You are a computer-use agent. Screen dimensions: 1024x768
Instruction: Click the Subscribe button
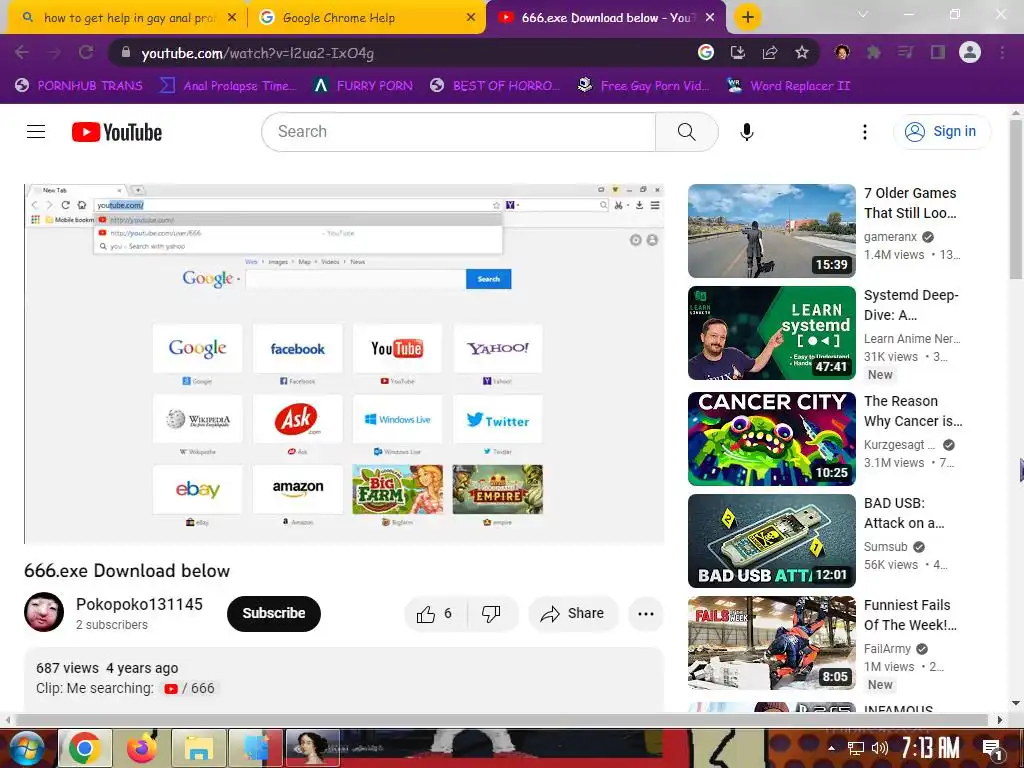[x=274, y=614]
